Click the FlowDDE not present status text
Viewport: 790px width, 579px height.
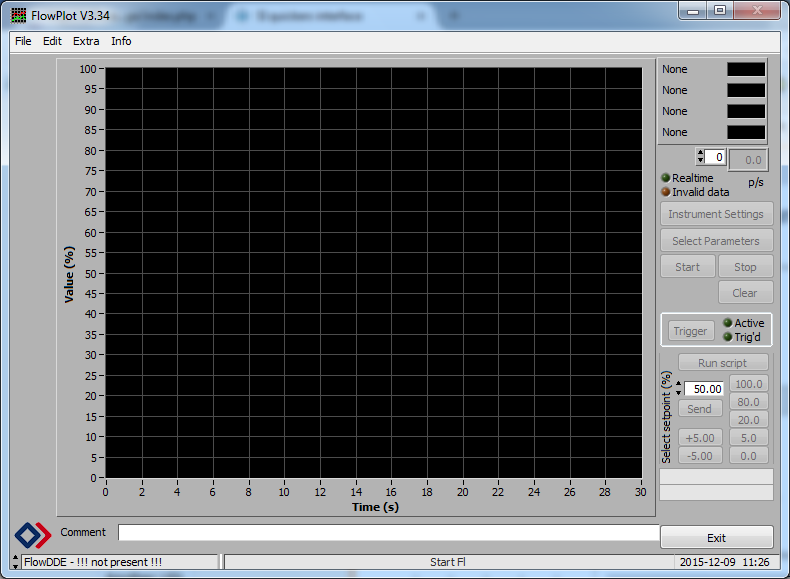93,562
